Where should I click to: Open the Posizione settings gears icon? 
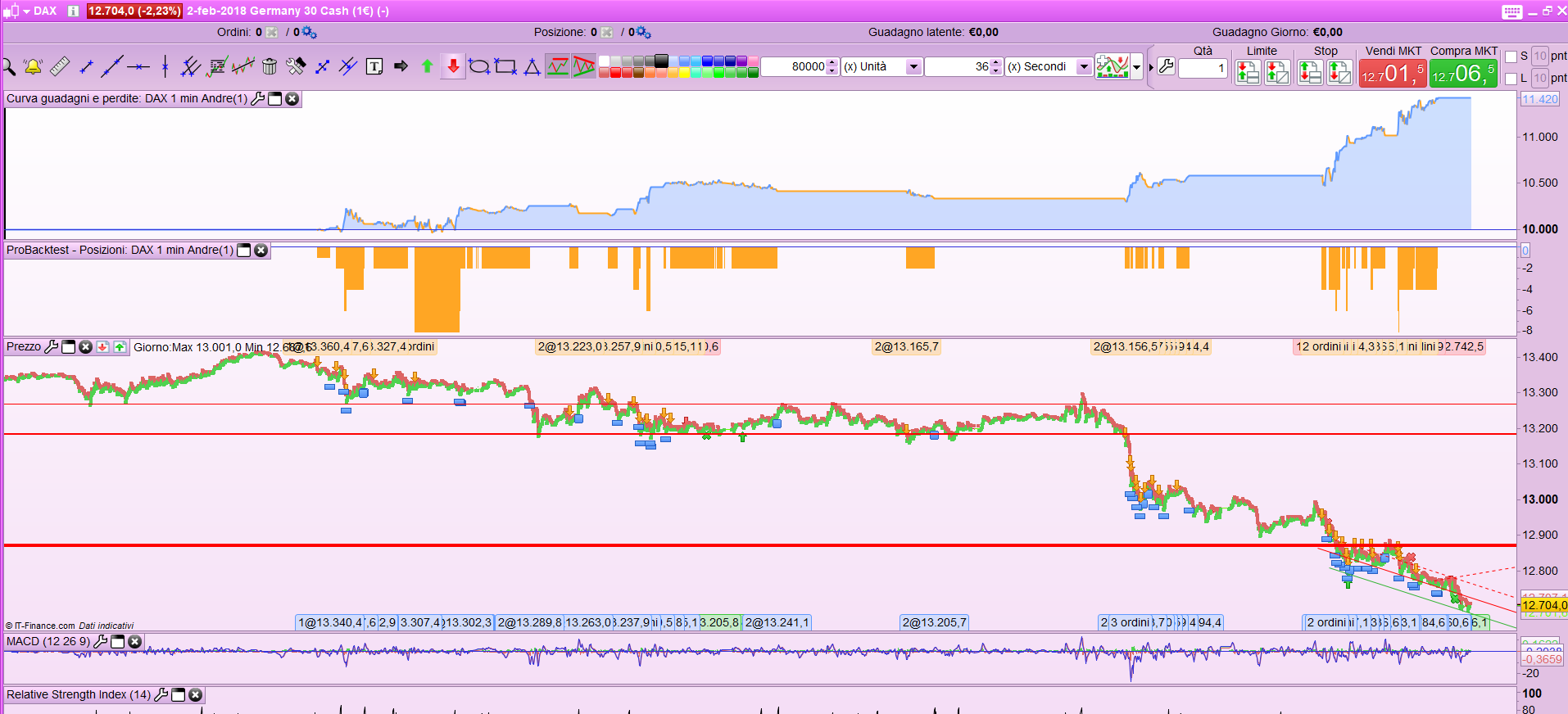point(643,33)
